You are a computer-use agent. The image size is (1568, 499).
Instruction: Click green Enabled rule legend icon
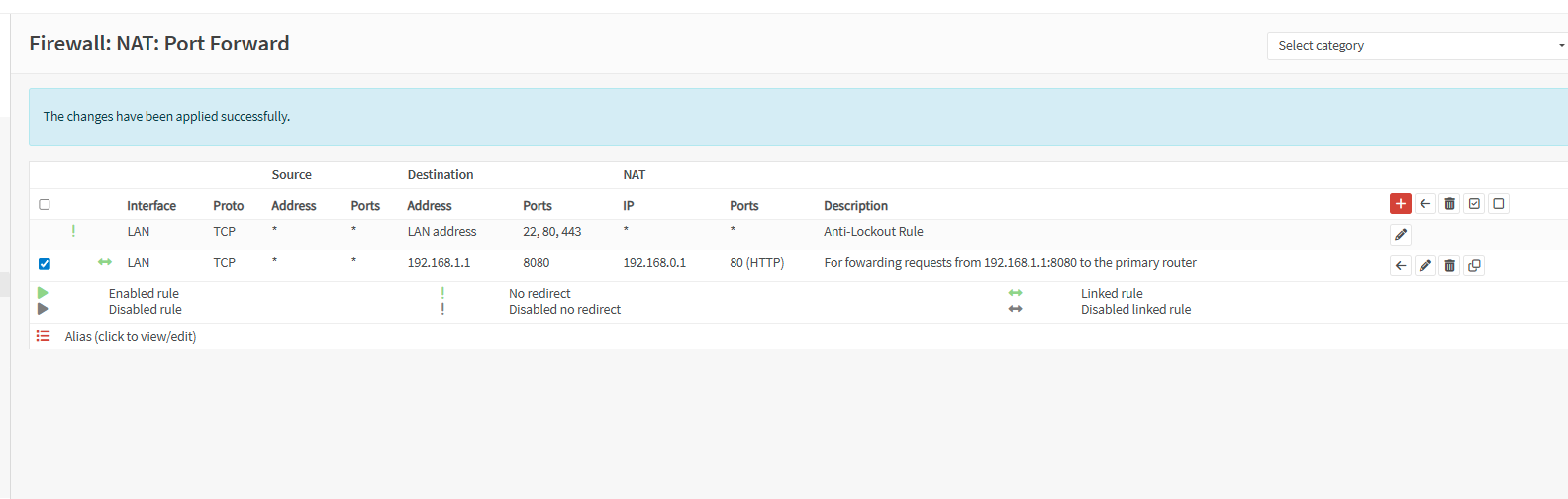pyautogui.click(x=43, y=293)
